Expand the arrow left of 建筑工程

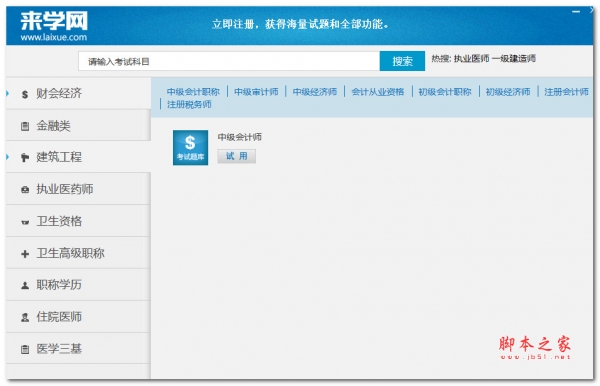click(8, 157)
